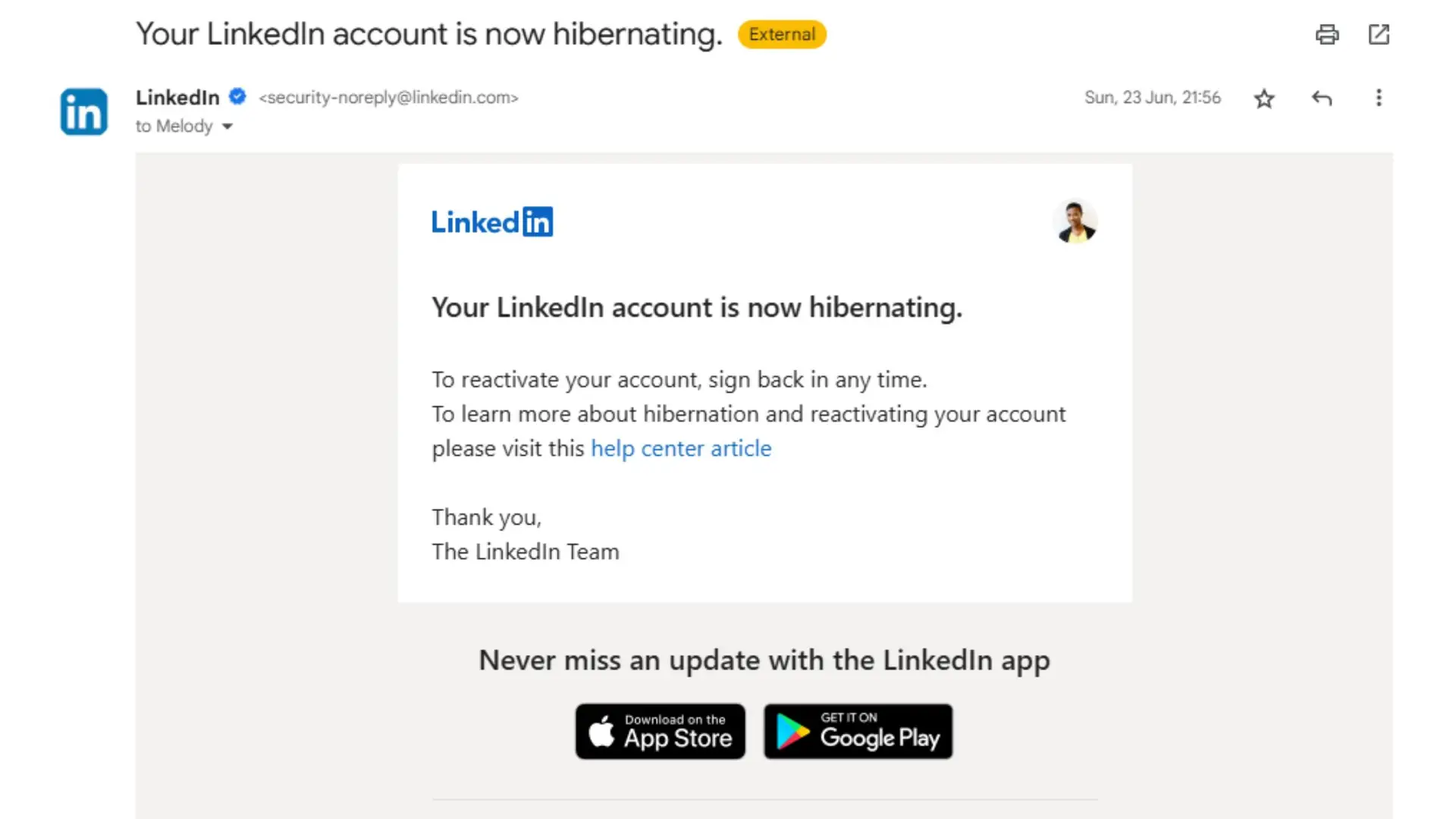Image resolution: width=1456 pixels, height=819 pixels.
Task: Click the Download on the App Store badge
Action: [660, 731]
